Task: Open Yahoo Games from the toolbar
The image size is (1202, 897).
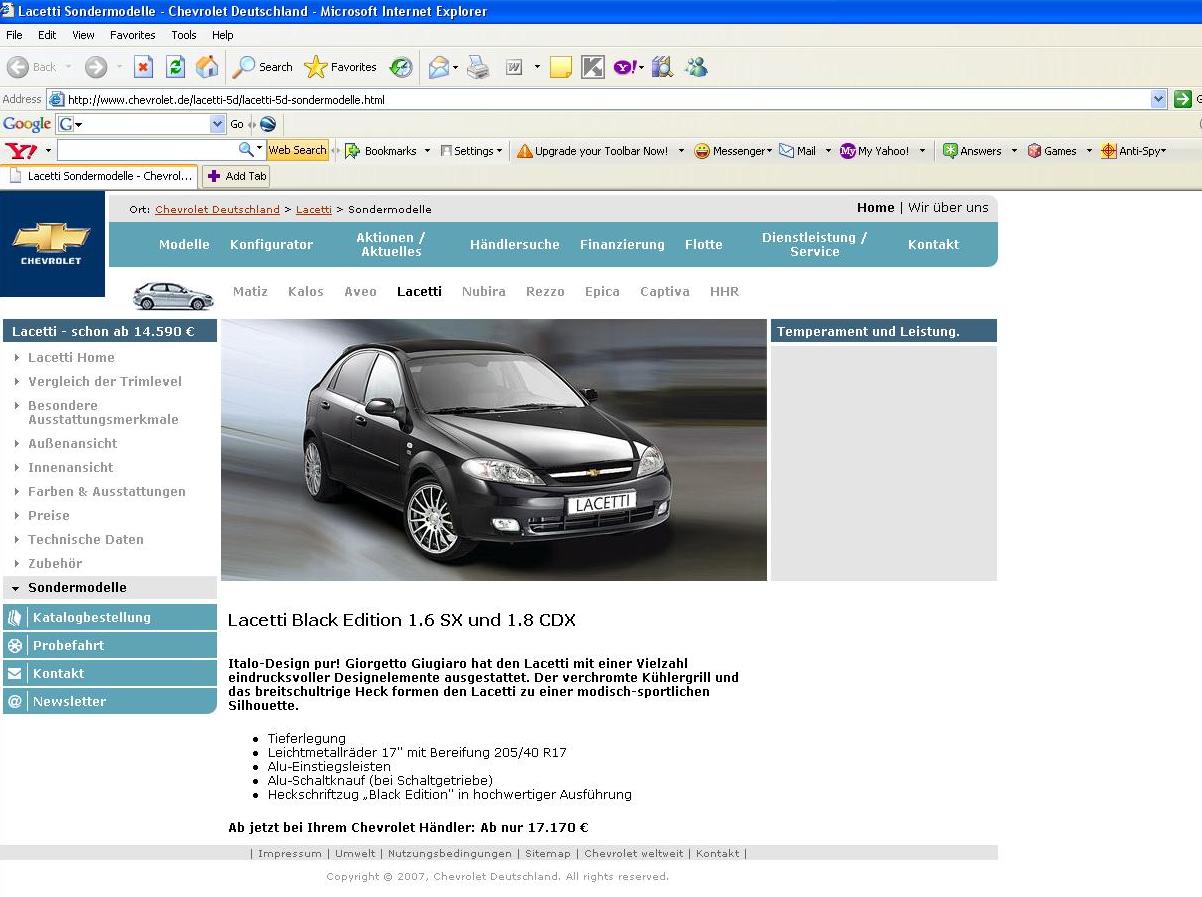Action: pyautogui.click(x=1052, y=151)
